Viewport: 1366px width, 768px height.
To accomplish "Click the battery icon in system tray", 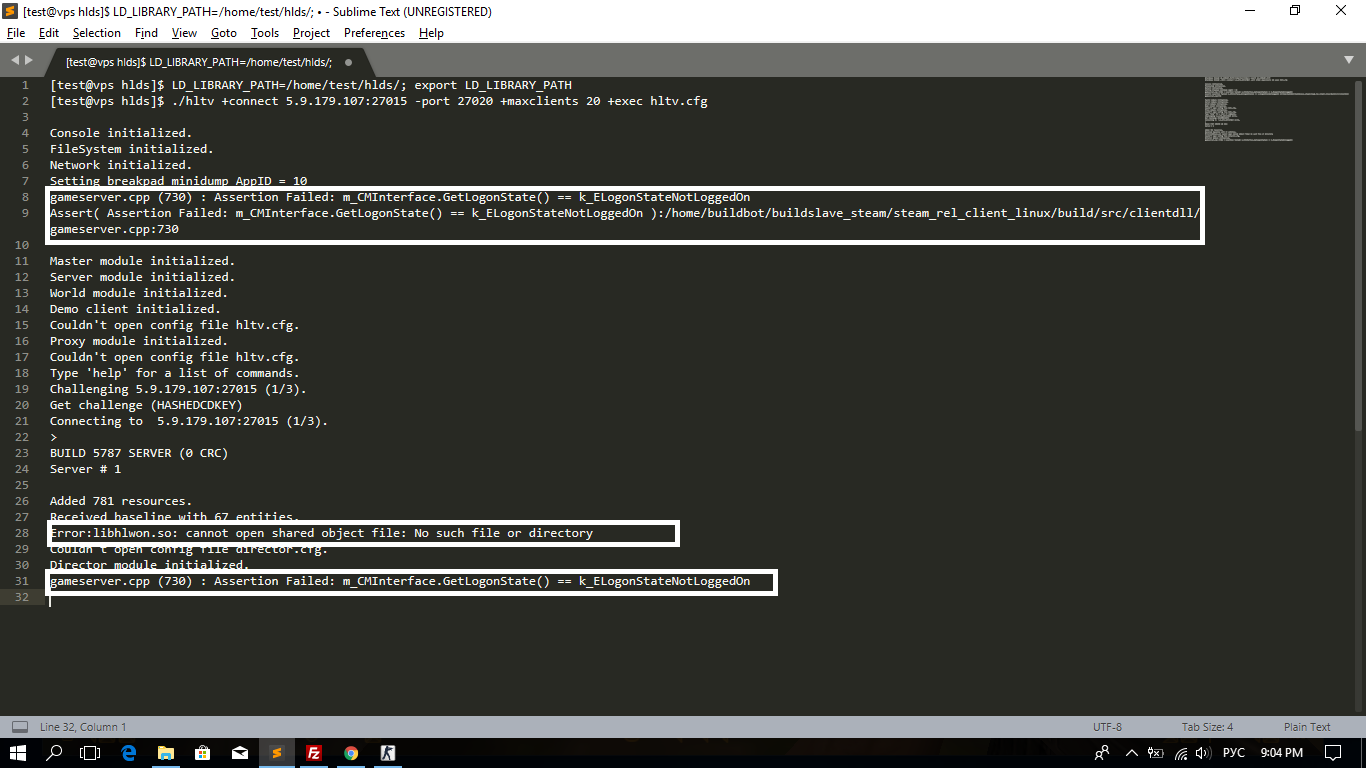I will (1156, 753).
